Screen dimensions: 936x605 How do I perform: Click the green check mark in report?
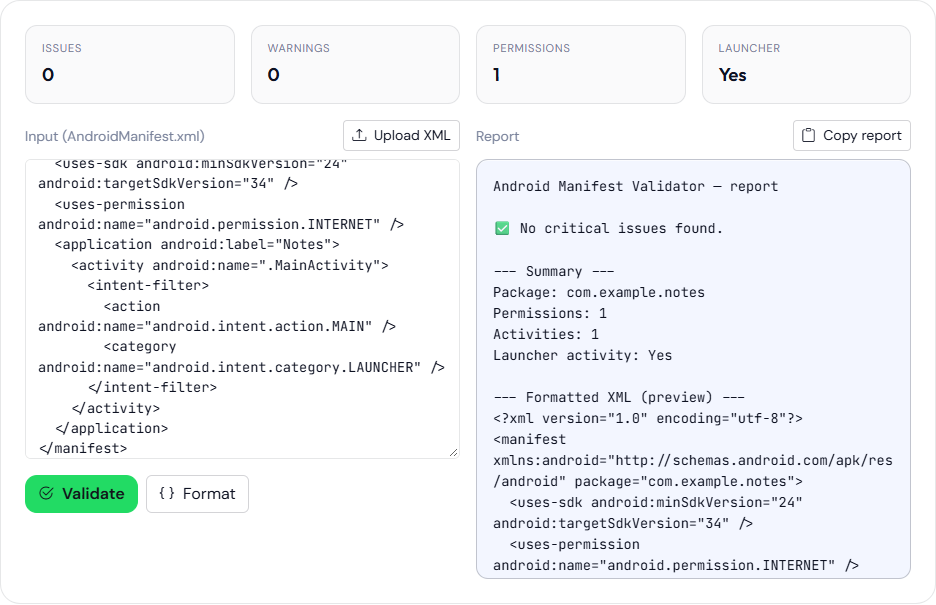(502, 229)
